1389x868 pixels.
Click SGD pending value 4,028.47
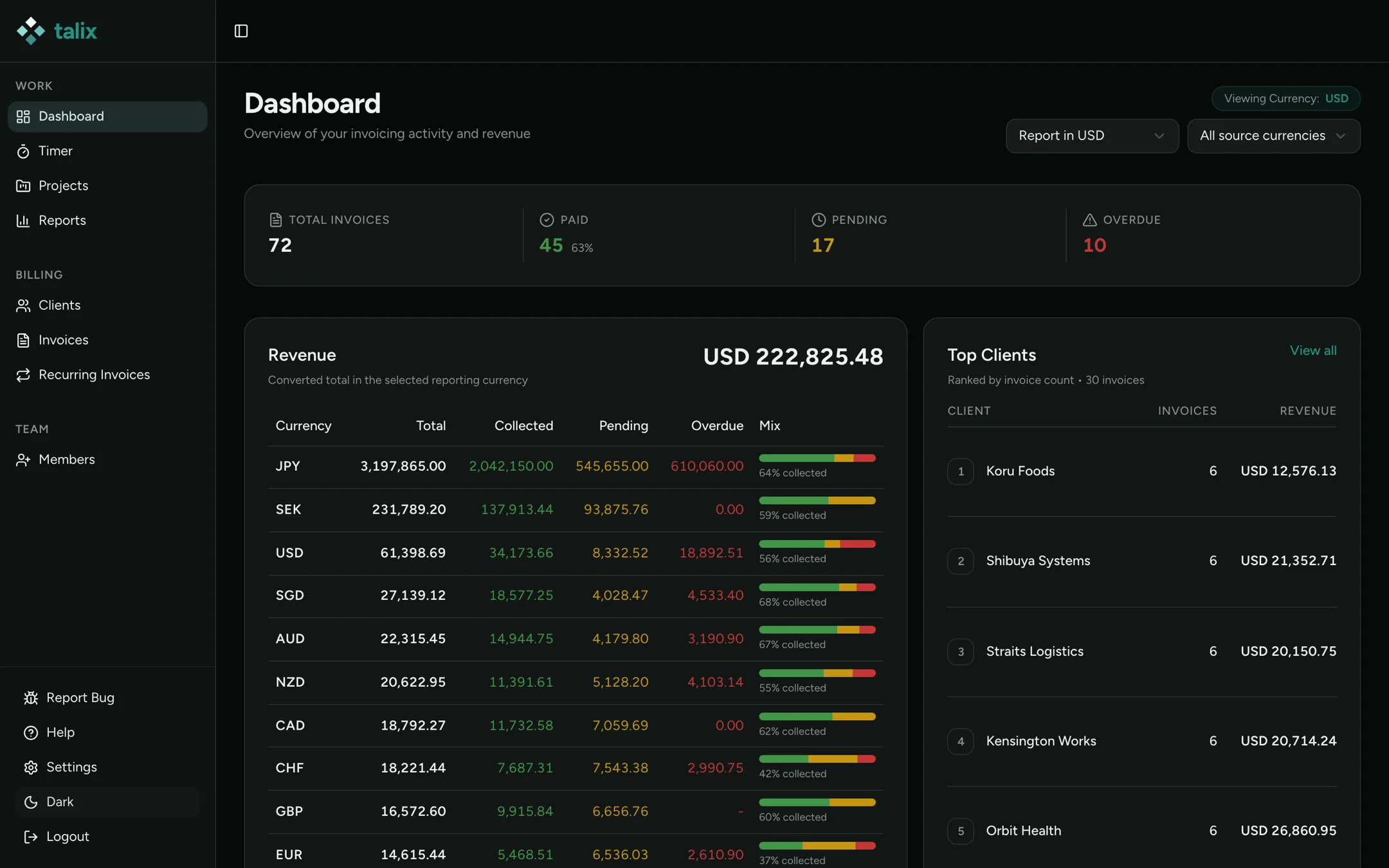[x=620, y=595]
